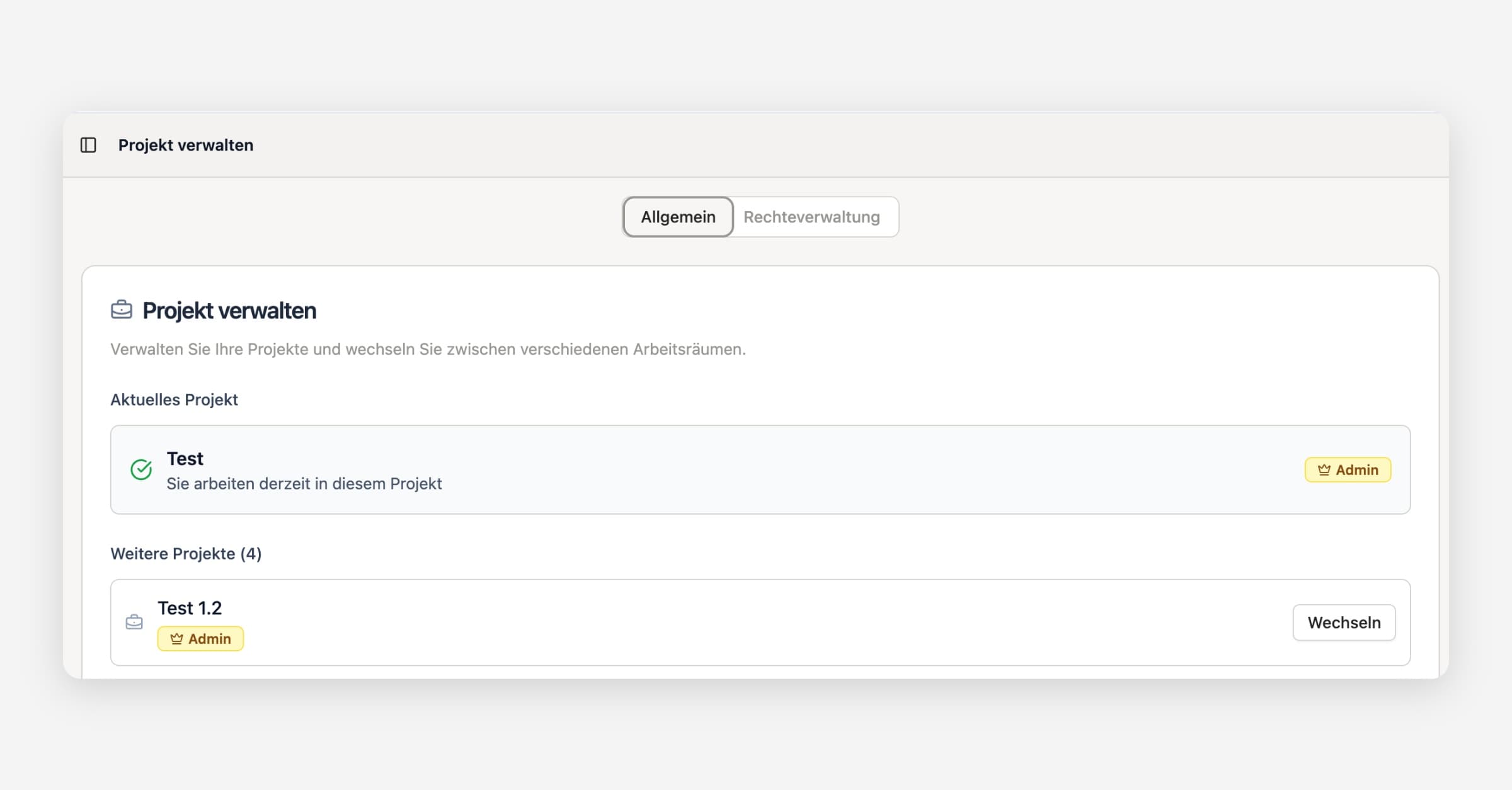1512x790 pixels.
Task: Click the Projekt verwalten card heading
Action: click(x=229, y=311)
